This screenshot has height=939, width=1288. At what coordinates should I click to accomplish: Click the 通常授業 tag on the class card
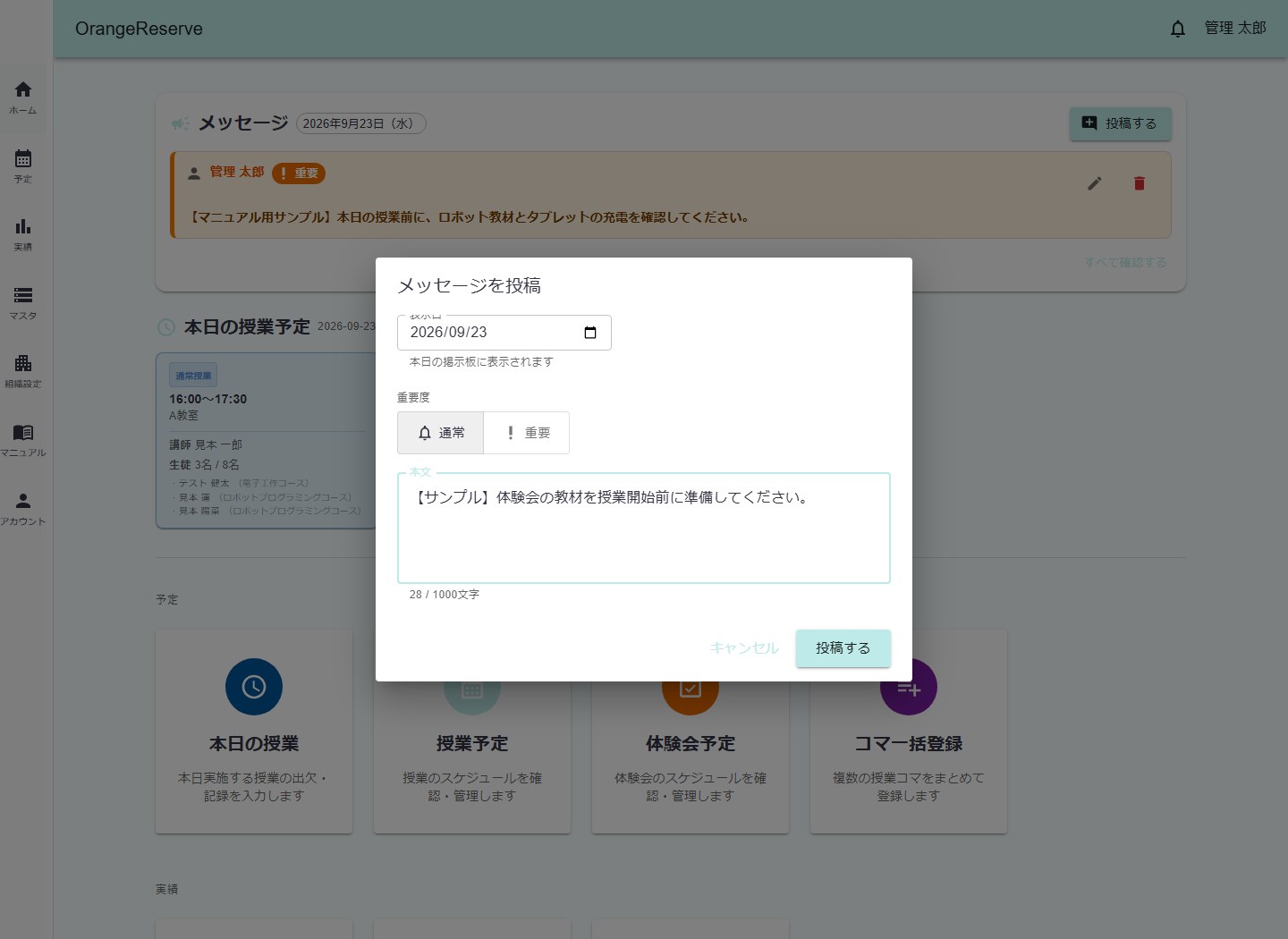click(x=193, y=376)
